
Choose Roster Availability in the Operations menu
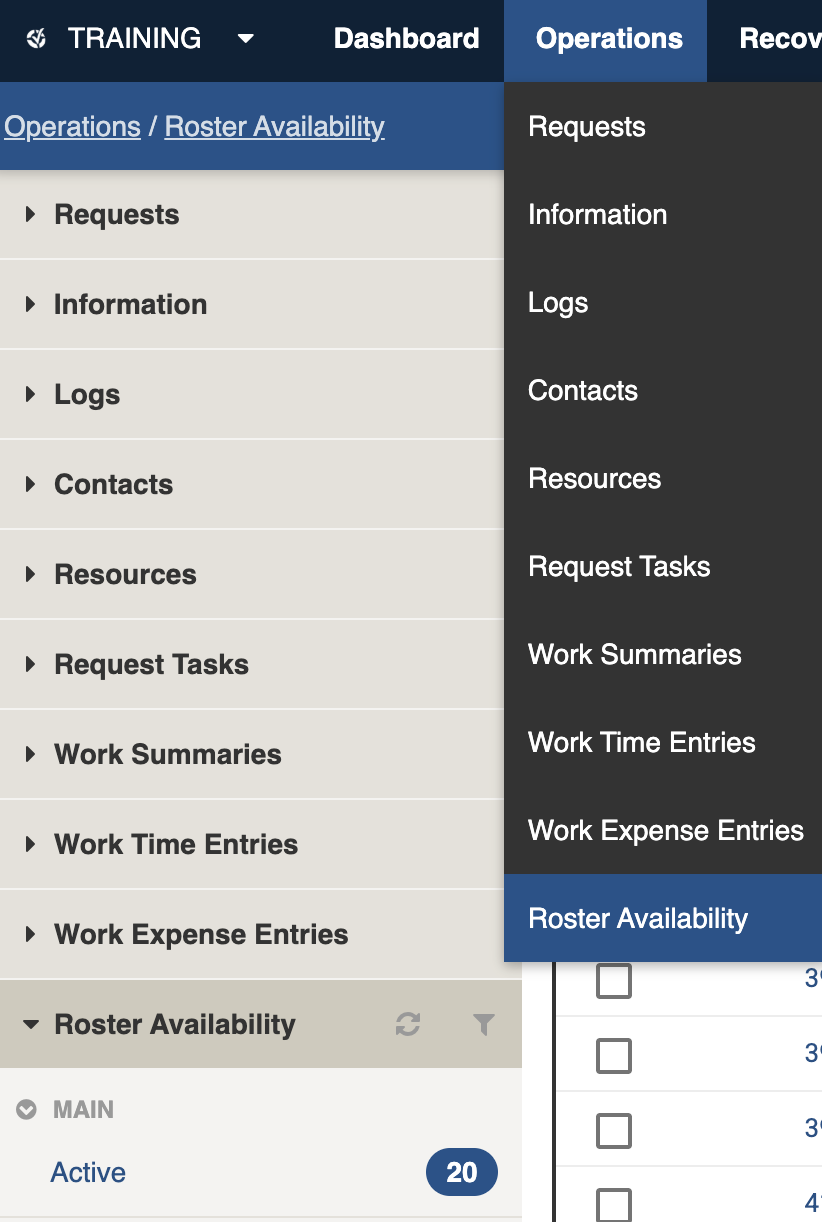point(638,919)
